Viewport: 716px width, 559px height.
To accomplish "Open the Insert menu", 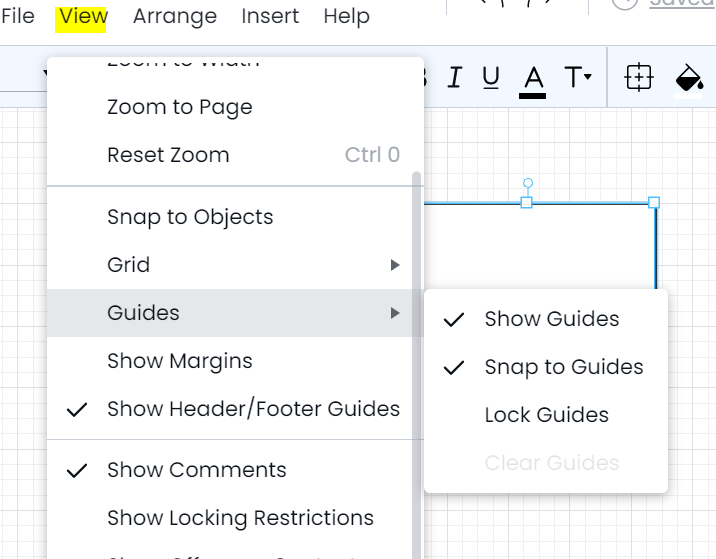I will tap(270, 16).
